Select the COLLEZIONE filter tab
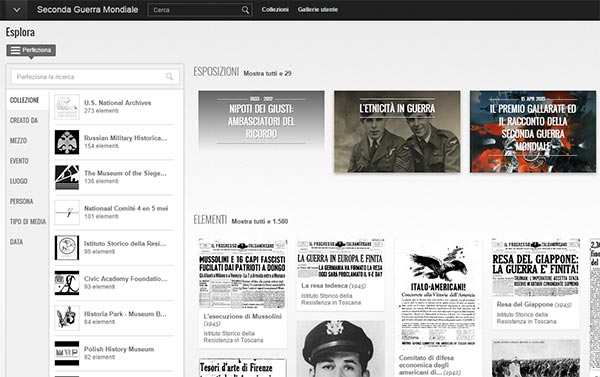 tap(25, 100)
